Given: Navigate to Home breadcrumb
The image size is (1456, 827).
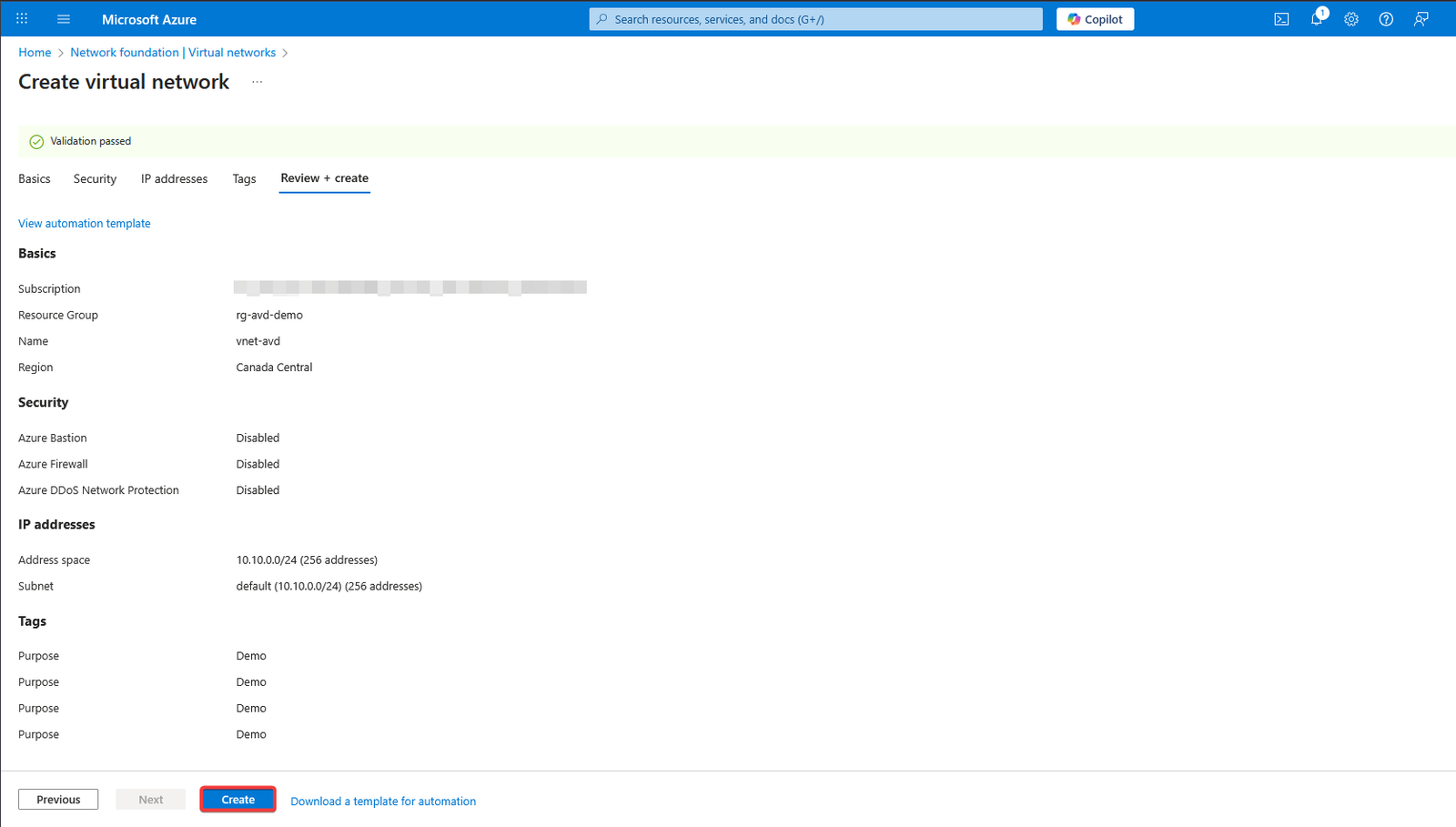Looking at the screenshot, I should point(35,53).
